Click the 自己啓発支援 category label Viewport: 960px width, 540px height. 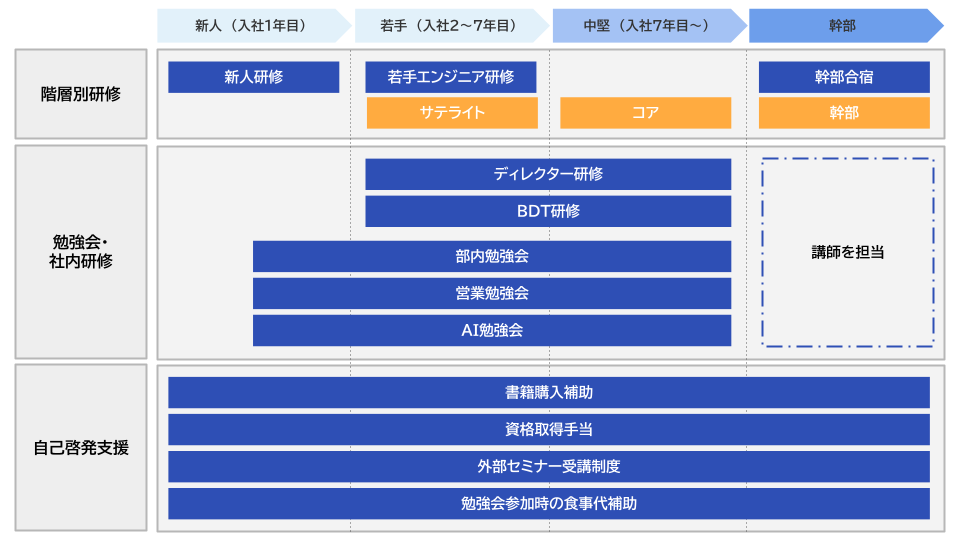pos(81,448)
